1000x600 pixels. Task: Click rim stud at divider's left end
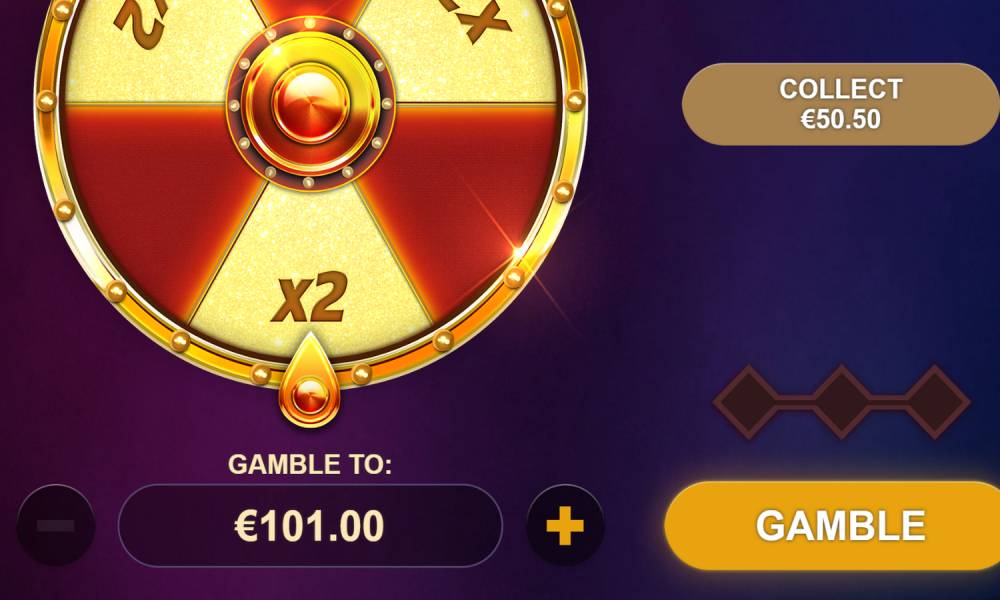(x=46, y=101)
